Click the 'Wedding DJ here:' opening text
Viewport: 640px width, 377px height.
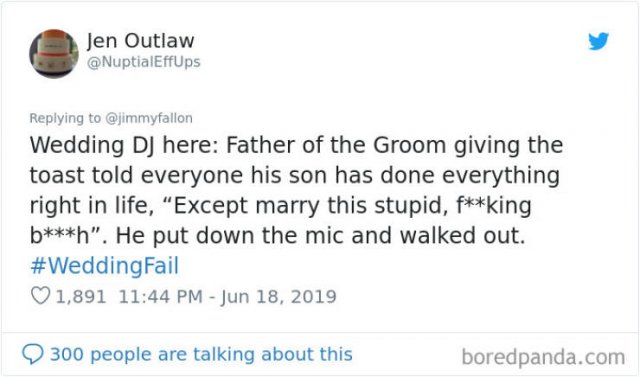point(124,145)
